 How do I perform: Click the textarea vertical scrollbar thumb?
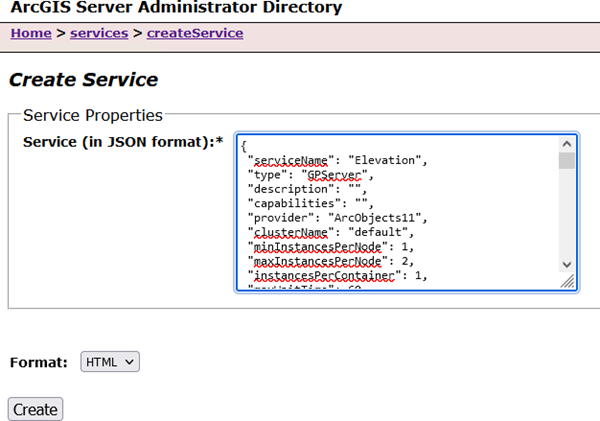(x=567, y=161)
